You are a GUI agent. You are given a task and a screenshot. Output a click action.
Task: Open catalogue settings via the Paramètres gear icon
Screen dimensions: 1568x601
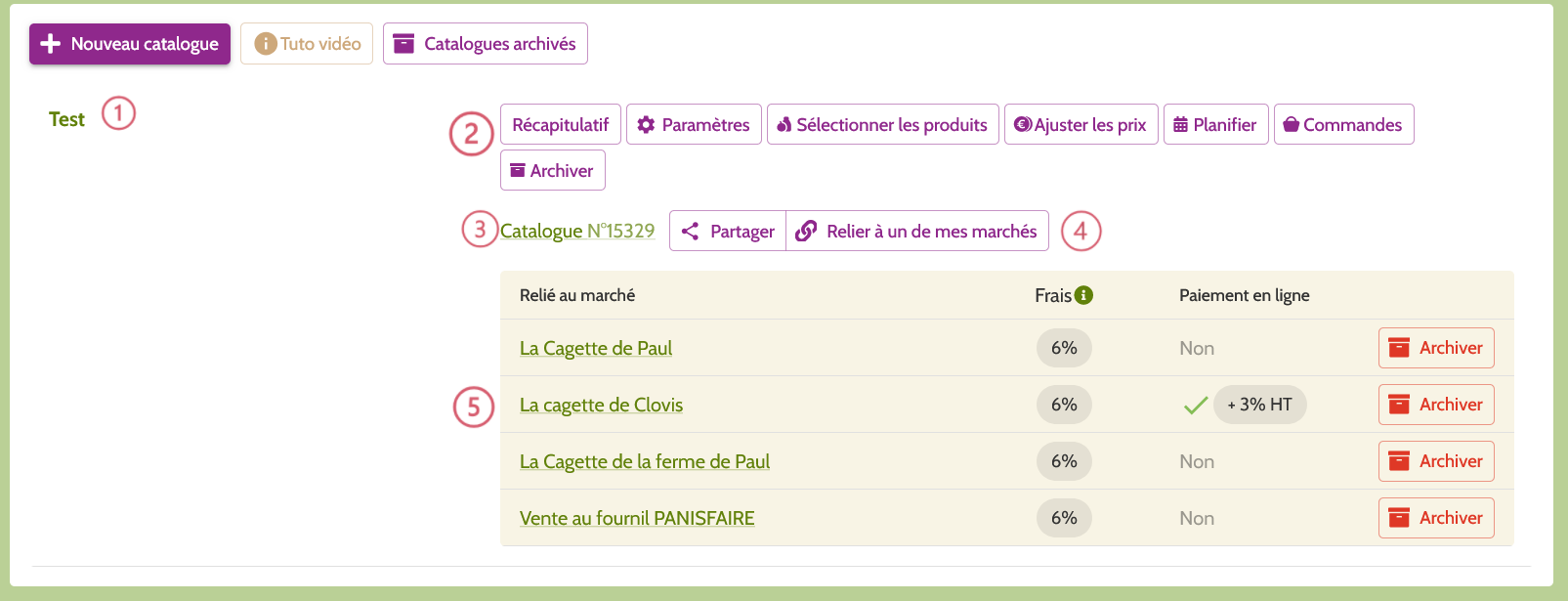[648, 124]
